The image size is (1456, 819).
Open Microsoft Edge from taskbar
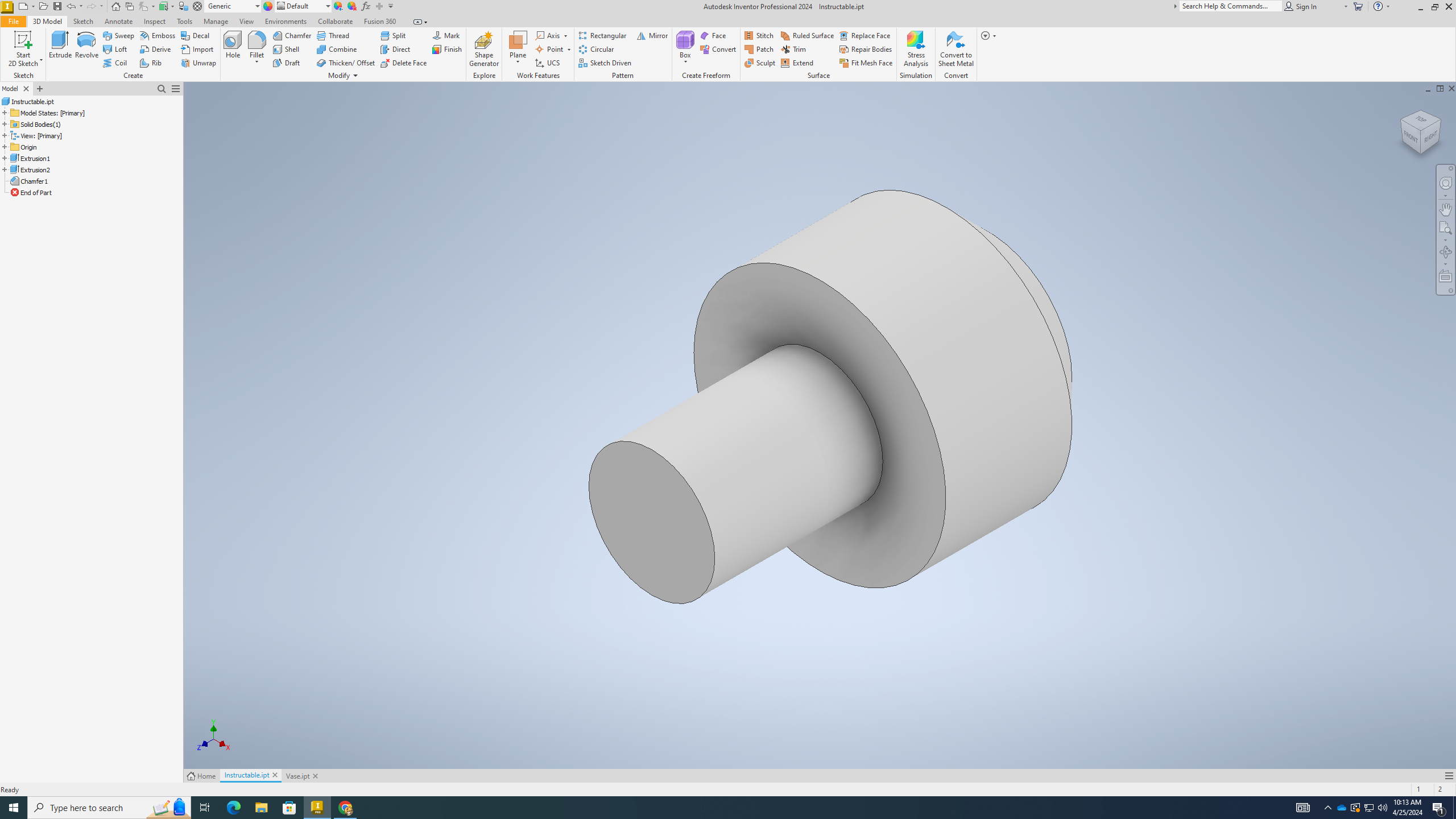[x=234, y=808]
